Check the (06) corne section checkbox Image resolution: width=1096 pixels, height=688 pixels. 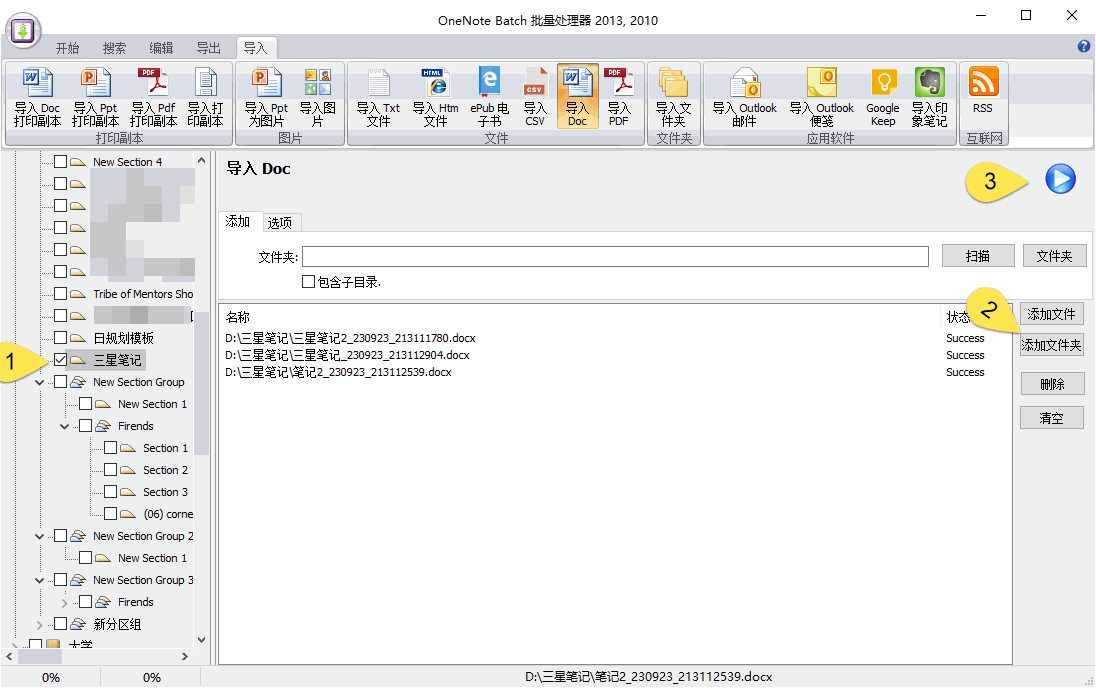pos(110,514)
